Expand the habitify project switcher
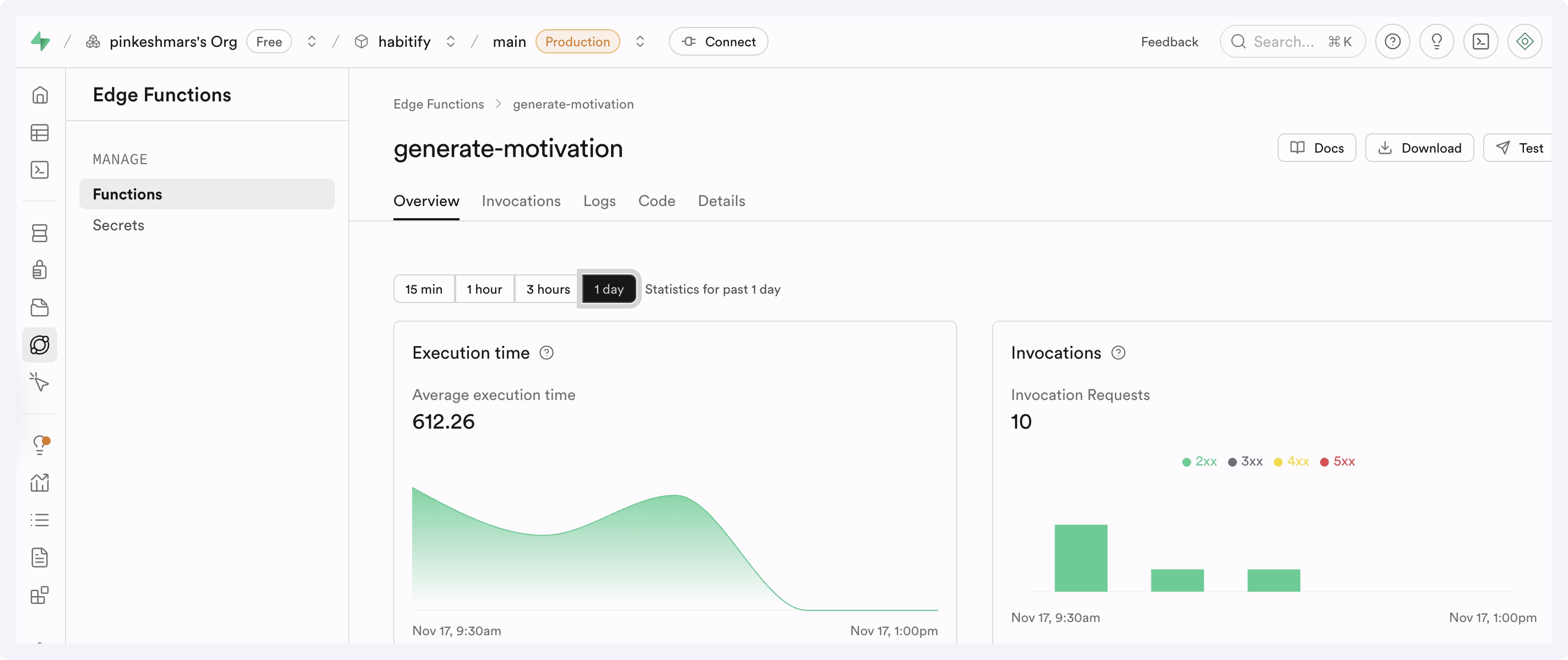This screenshot has height=660, width=1568. (451, 41)
